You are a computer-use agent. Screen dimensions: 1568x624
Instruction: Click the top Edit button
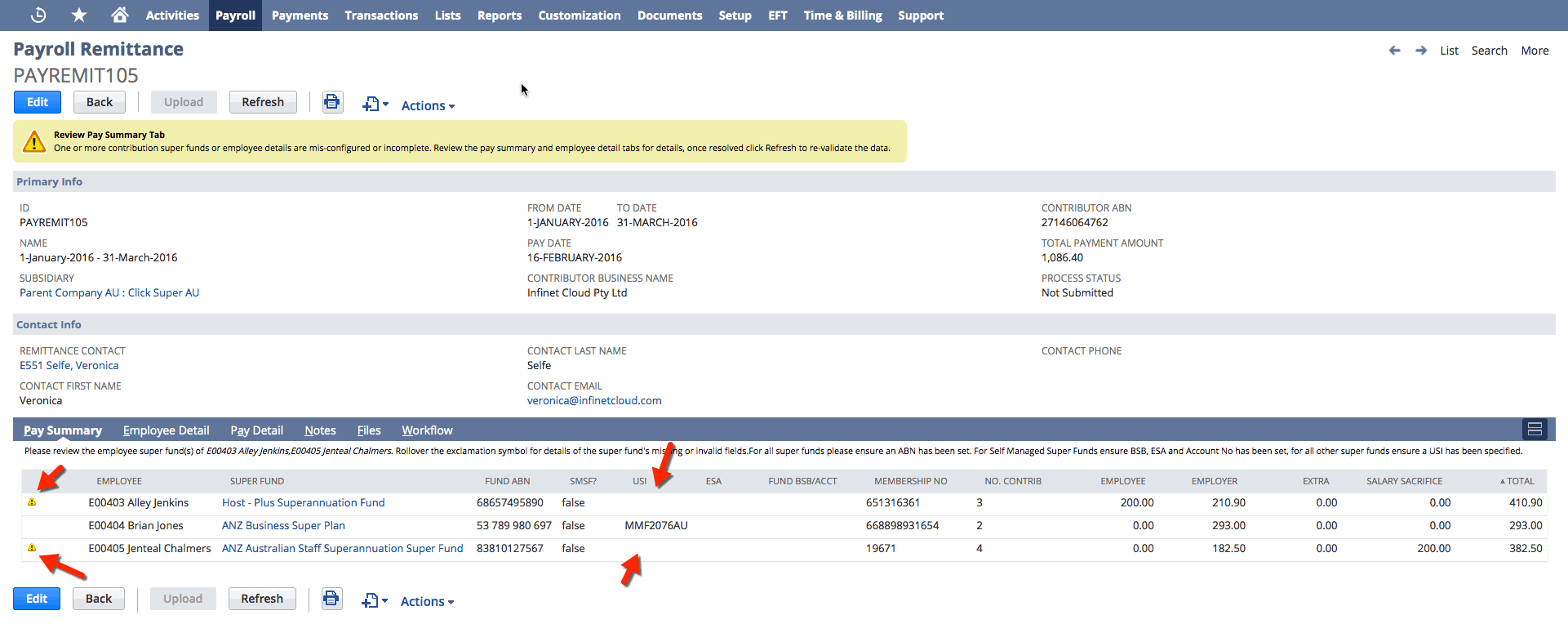tap(38, 102)
